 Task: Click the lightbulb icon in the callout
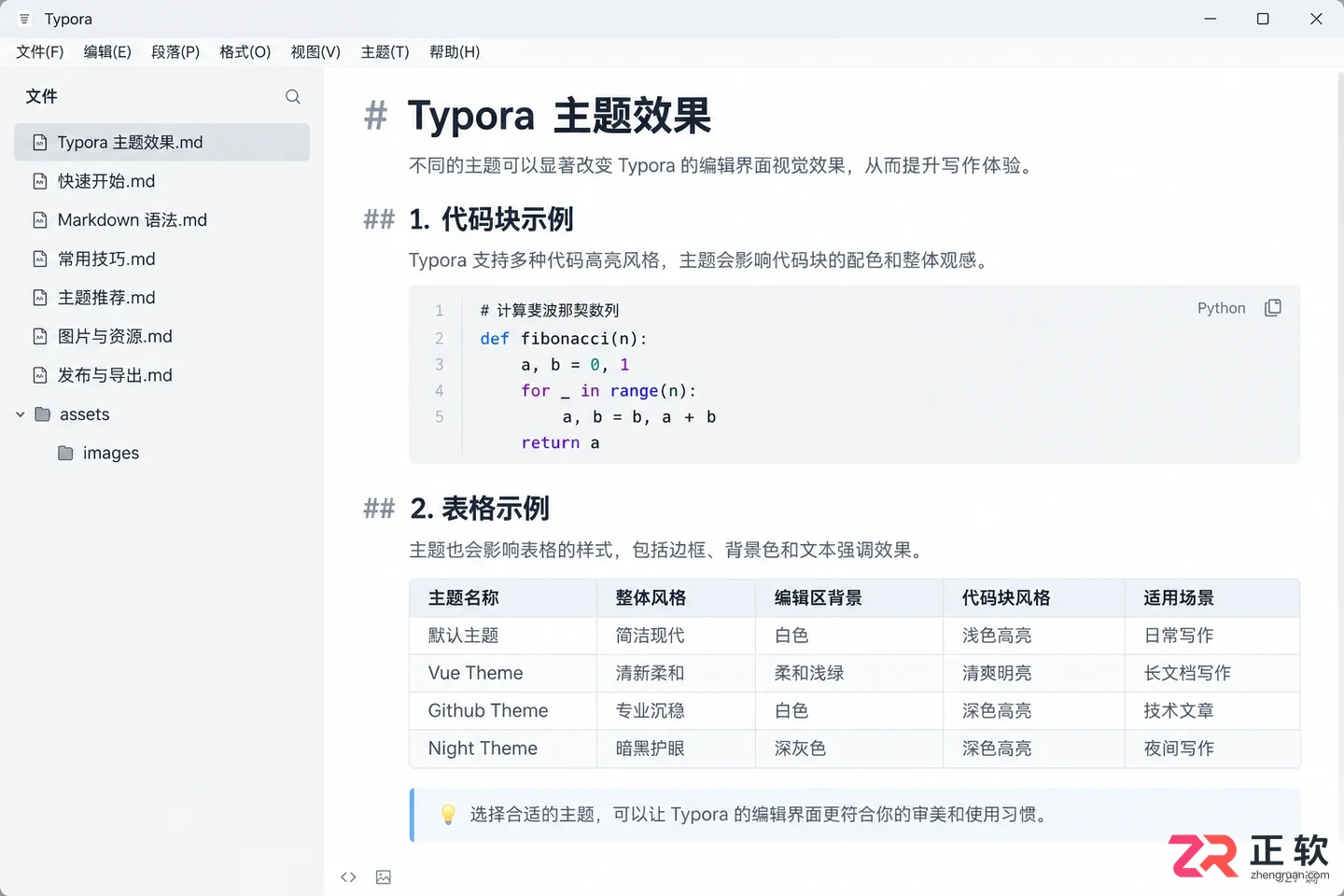[x=448, y=815]
